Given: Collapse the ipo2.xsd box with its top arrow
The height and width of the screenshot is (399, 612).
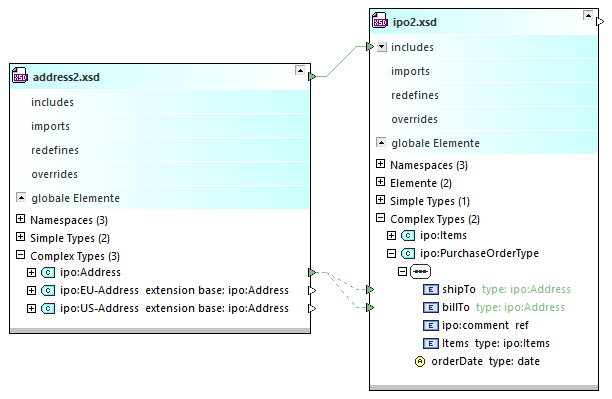Looking at the screenshot, I should (588, 15).
